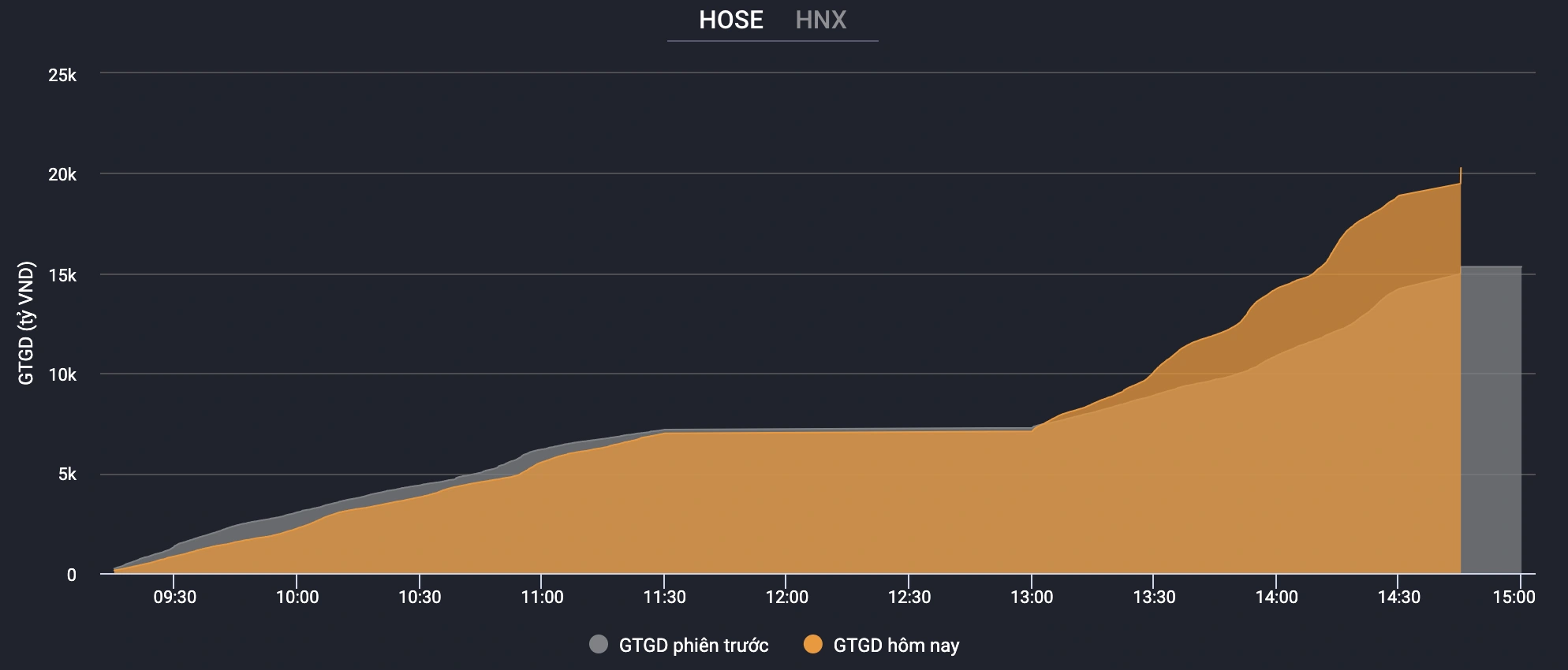The width and height of the screenshot is (1568, 670).
Task: Click the gray previous-session bar near 15:00
Action: tap(1491, 420)
